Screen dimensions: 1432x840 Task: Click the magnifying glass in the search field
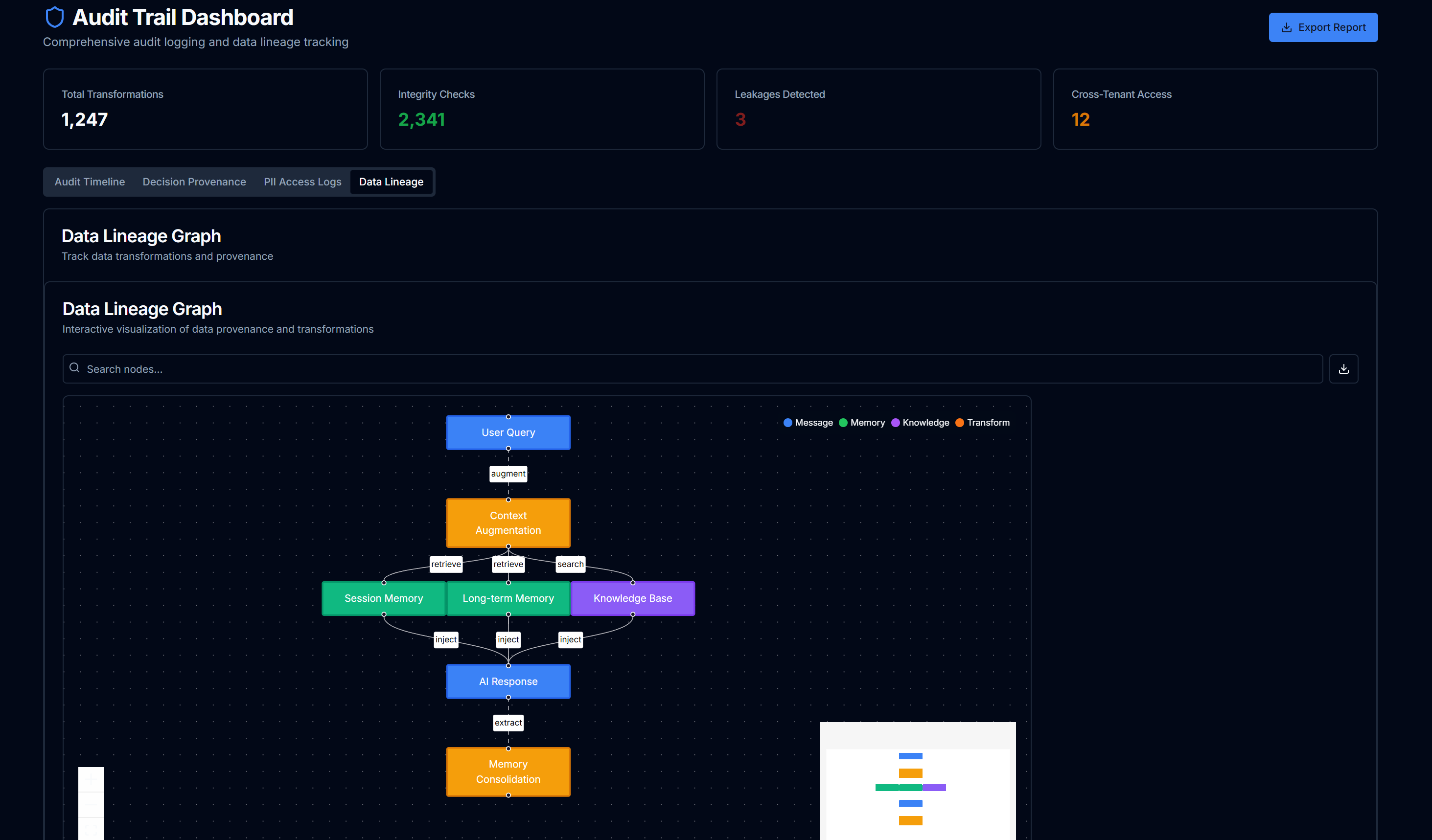[74, 368]
